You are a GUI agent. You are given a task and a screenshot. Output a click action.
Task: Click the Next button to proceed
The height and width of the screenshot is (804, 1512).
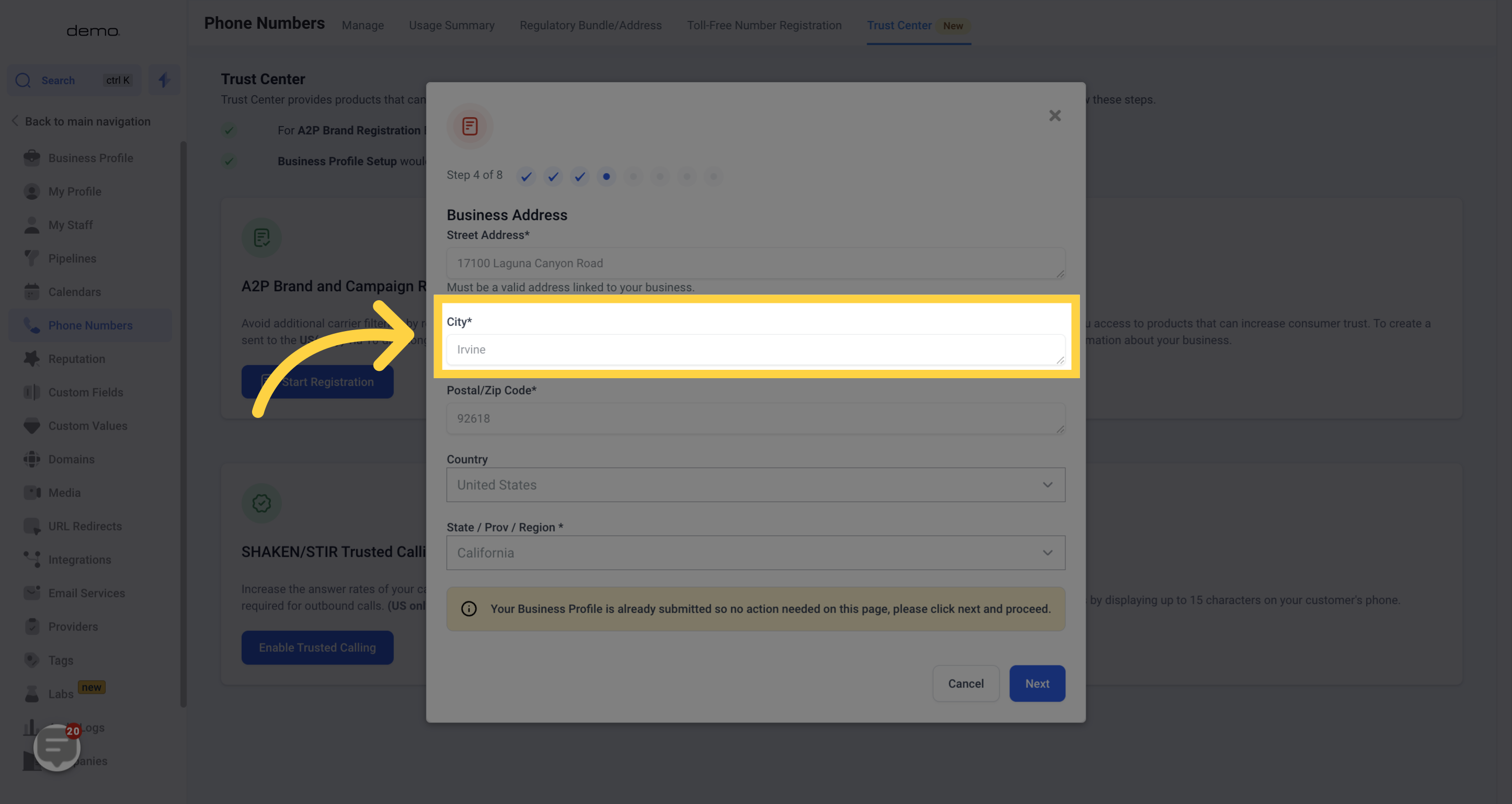[1038, 683]
